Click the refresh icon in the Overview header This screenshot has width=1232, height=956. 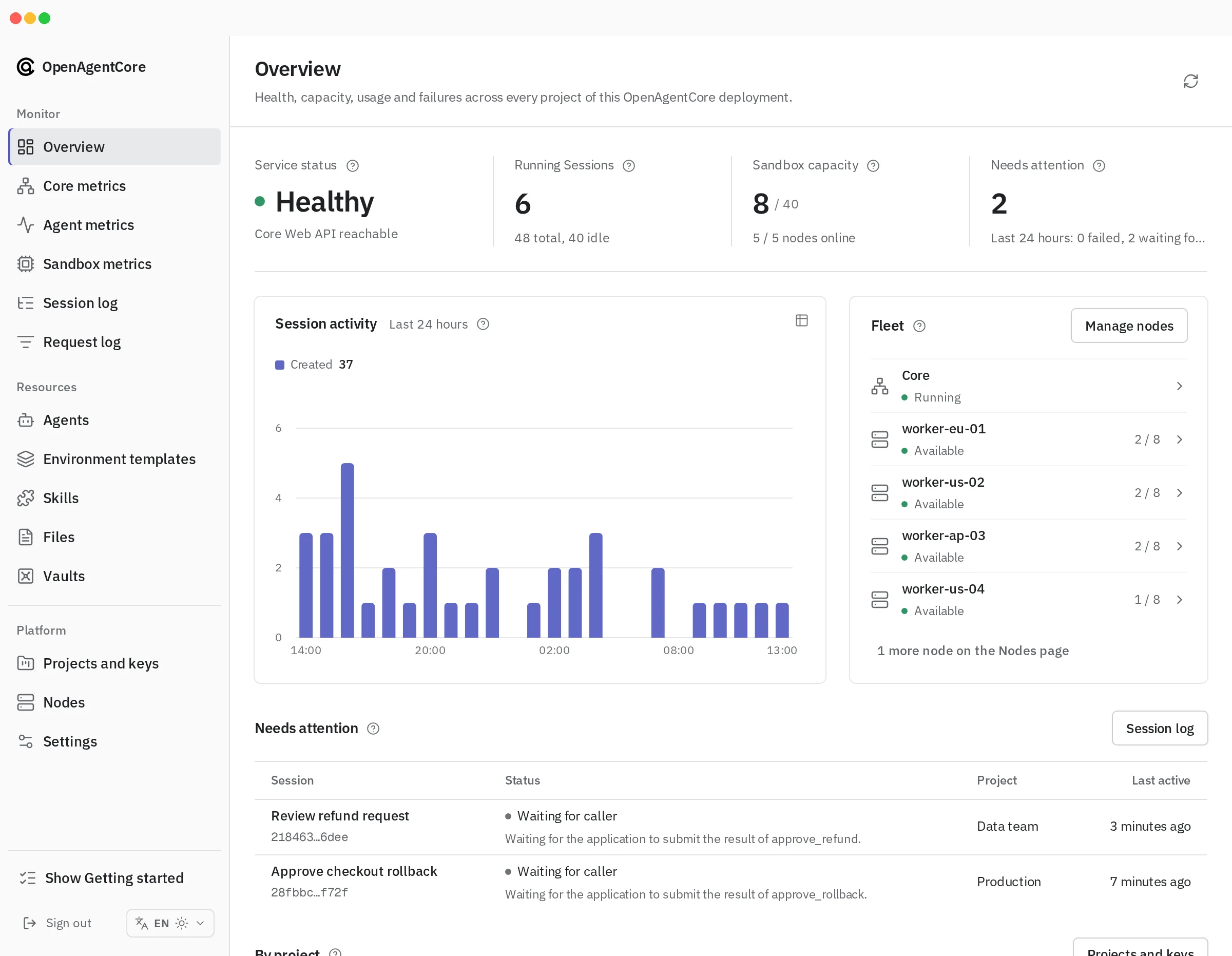click(x=1190, y=81)
